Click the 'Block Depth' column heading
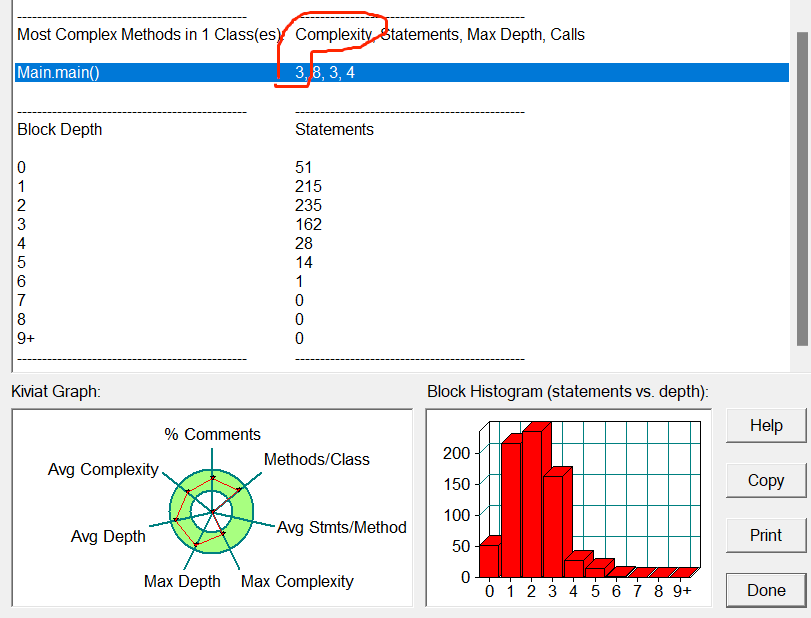The height and width of the screenshot is (618, 811). point(59,129)
